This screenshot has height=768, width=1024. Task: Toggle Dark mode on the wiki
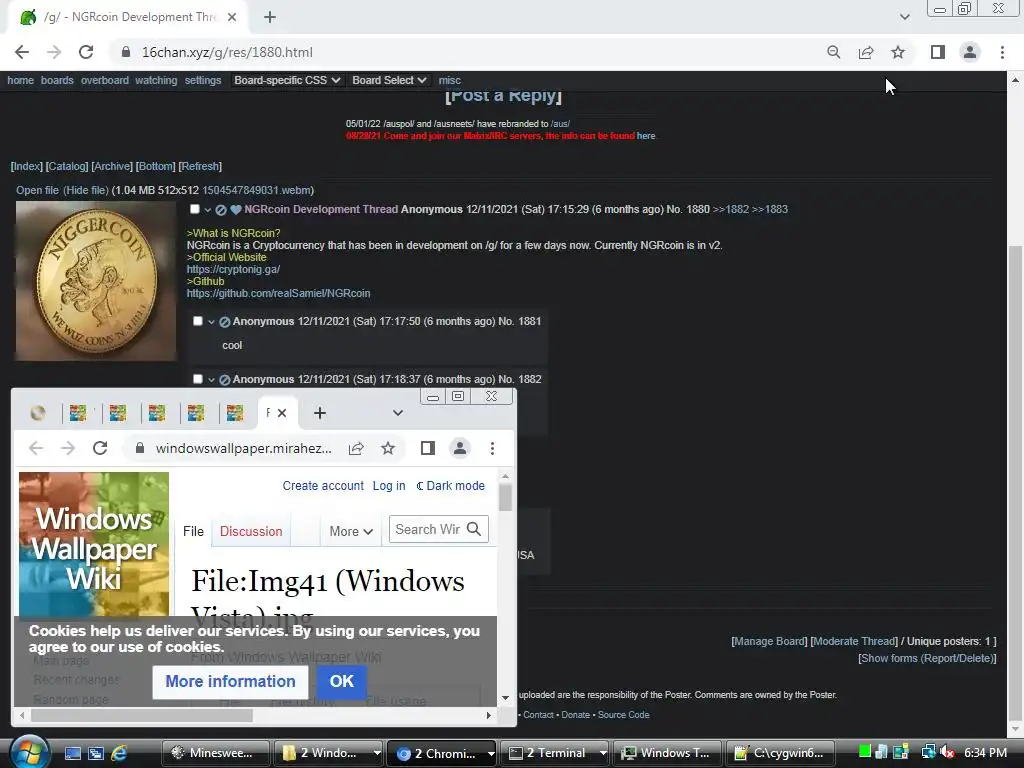[x=451, y=486]
